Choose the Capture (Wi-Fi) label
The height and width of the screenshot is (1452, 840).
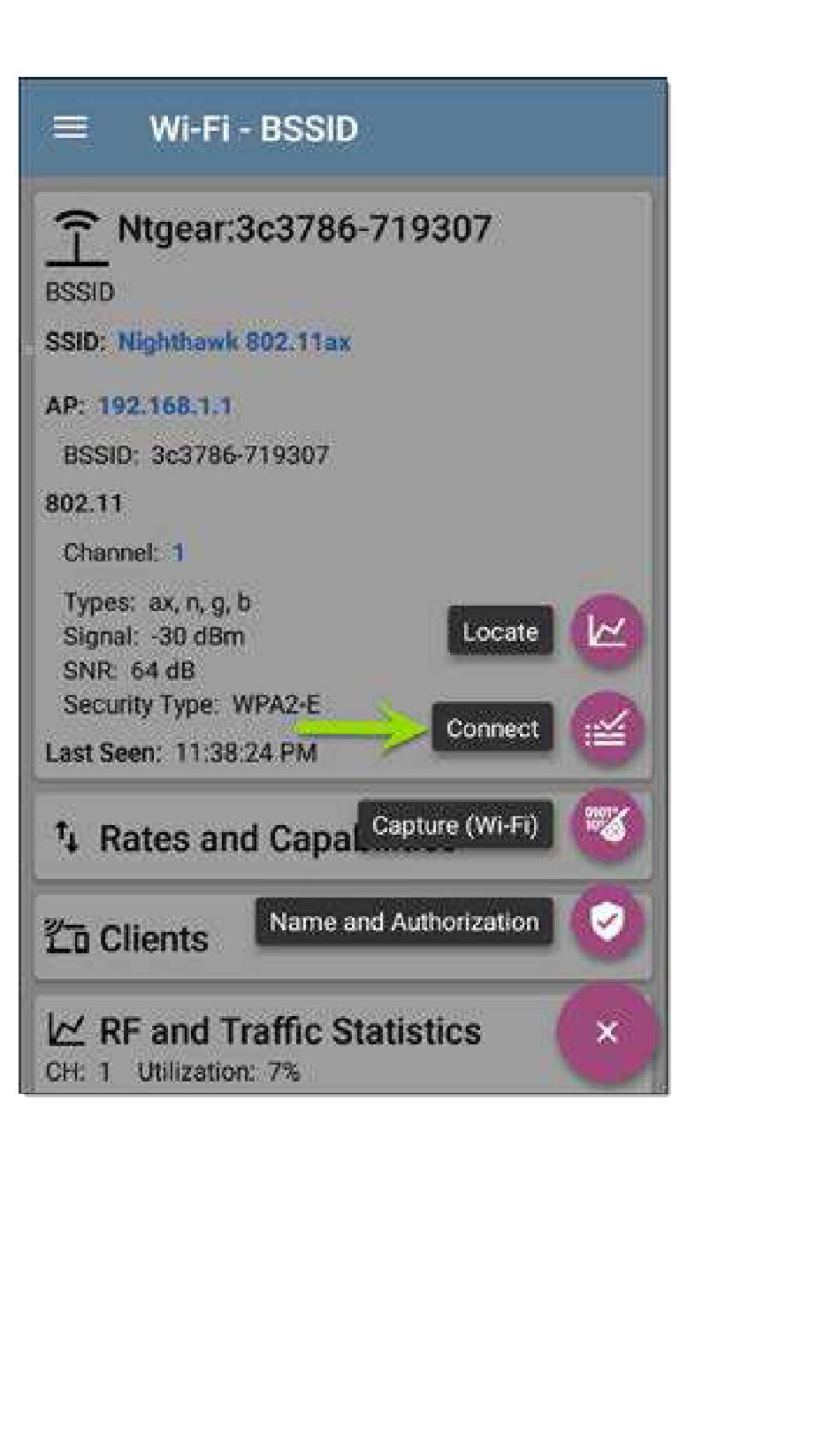point(455,825)
